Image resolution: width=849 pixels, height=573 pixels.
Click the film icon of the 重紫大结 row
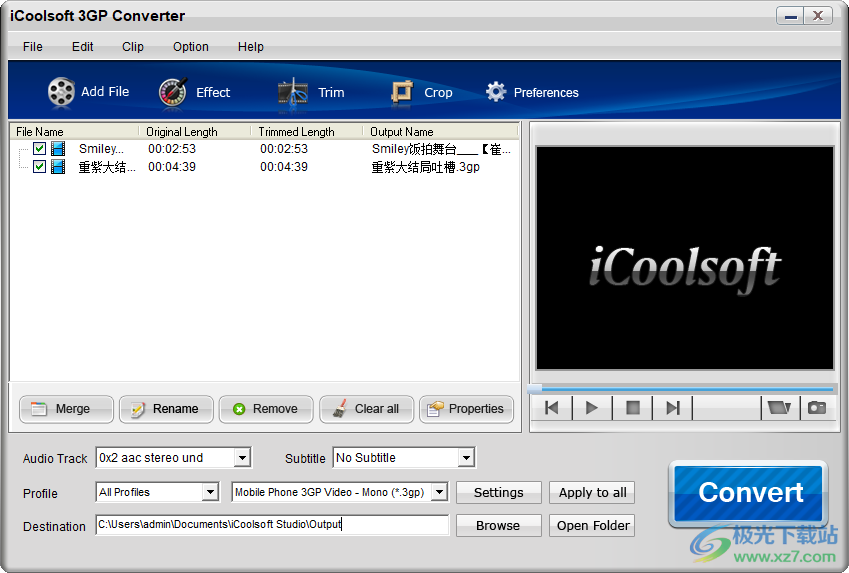[58, 166]
